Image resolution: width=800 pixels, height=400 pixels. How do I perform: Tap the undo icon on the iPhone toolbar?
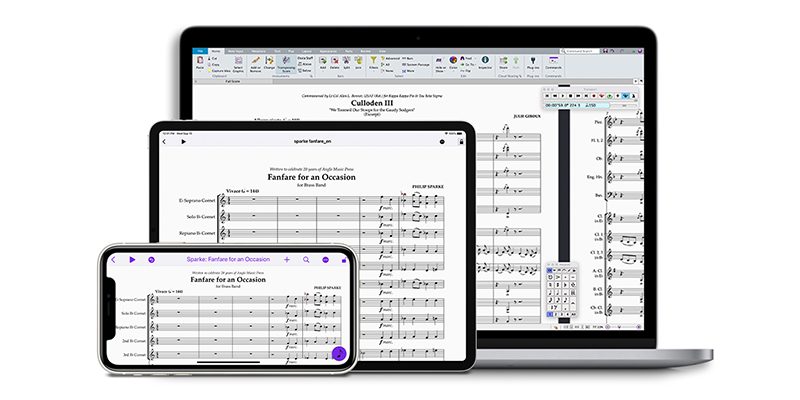152,260
